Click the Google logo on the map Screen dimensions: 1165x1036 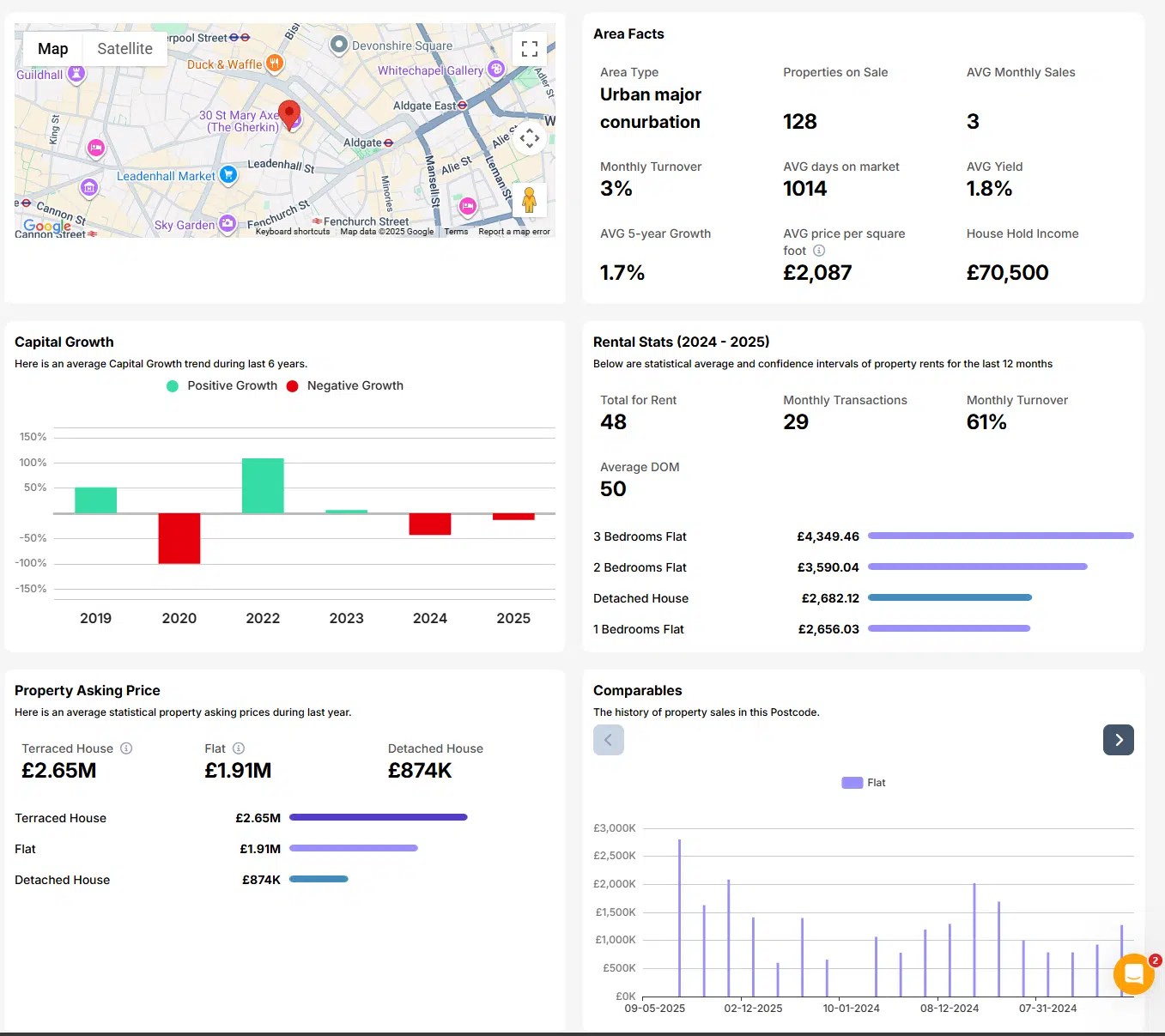(47, 226)
